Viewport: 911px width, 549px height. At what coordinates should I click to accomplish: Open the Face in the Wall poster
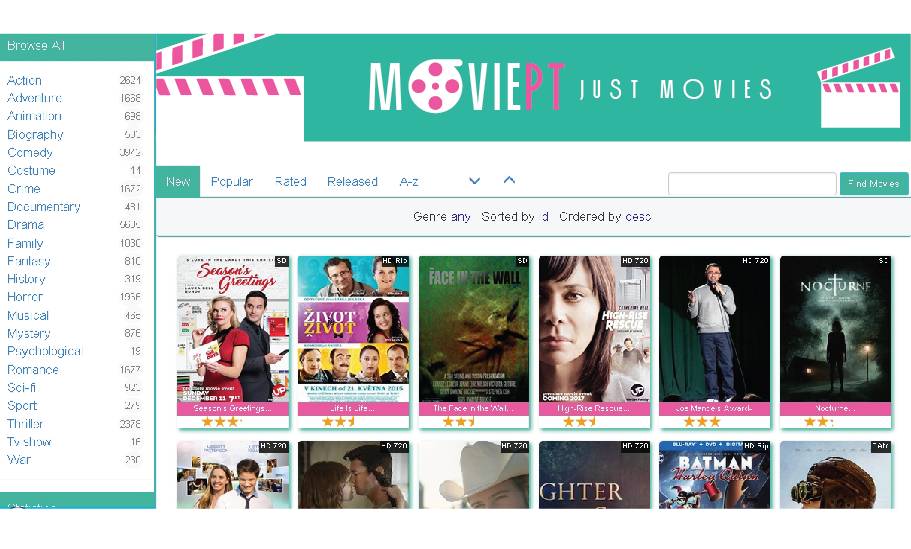tap(474, 329)
